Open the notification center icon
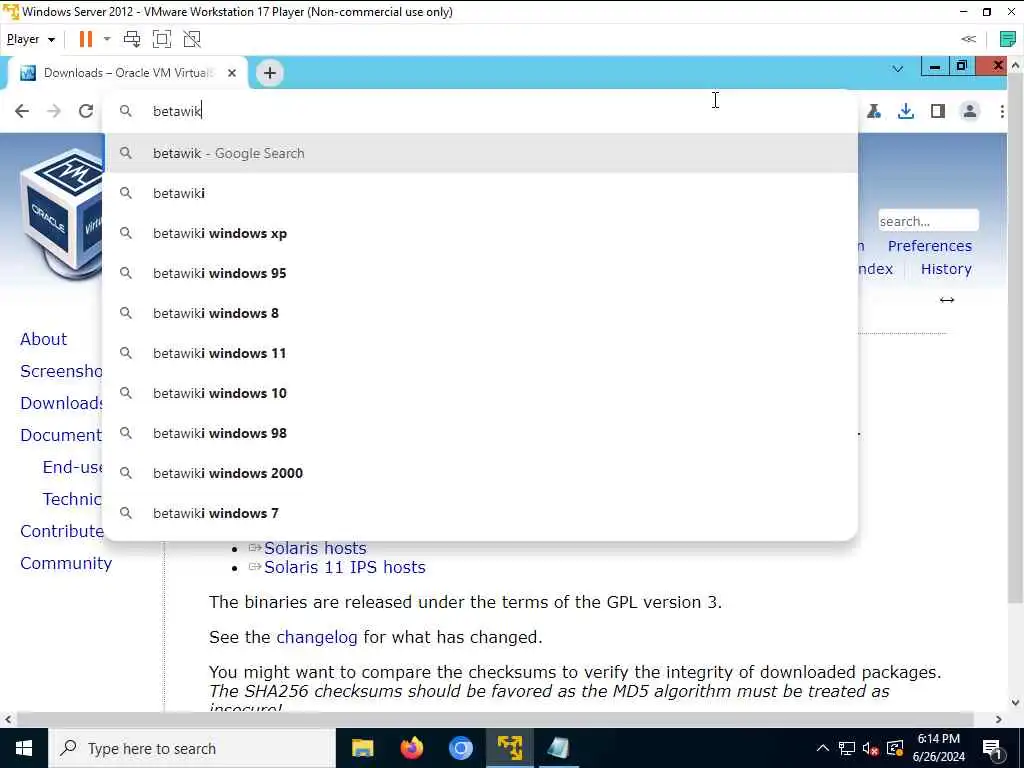Viewport: 1024px width, 768px height. (993, 748)
